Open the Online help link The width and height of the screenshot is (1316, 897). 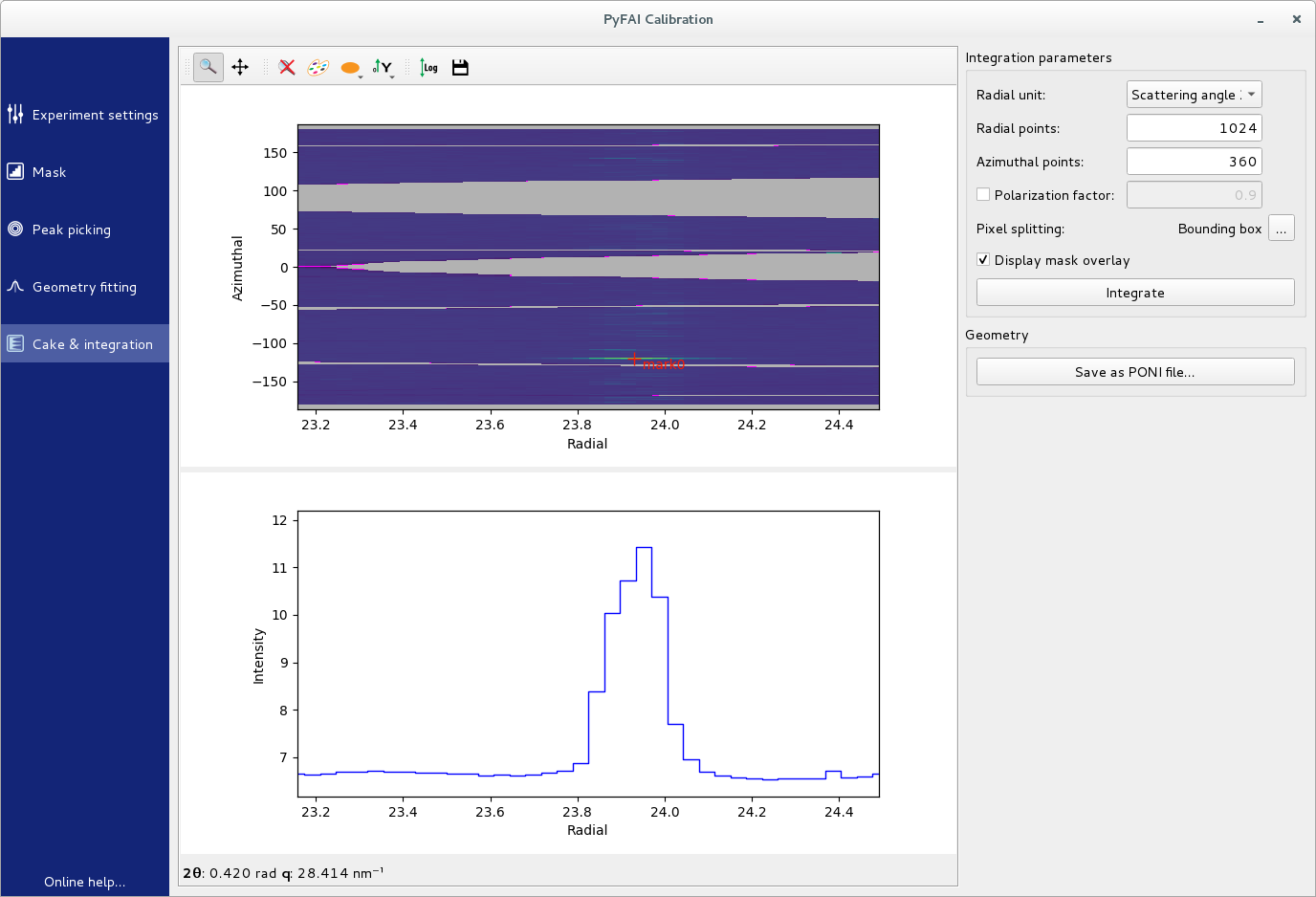click(84, 882)
